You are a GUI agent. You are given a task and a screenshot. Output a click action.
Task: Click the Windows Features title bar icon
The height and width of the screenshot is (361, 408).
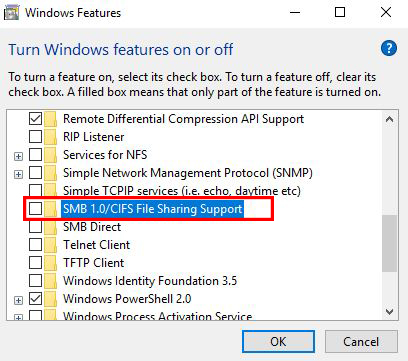point(12,13)
